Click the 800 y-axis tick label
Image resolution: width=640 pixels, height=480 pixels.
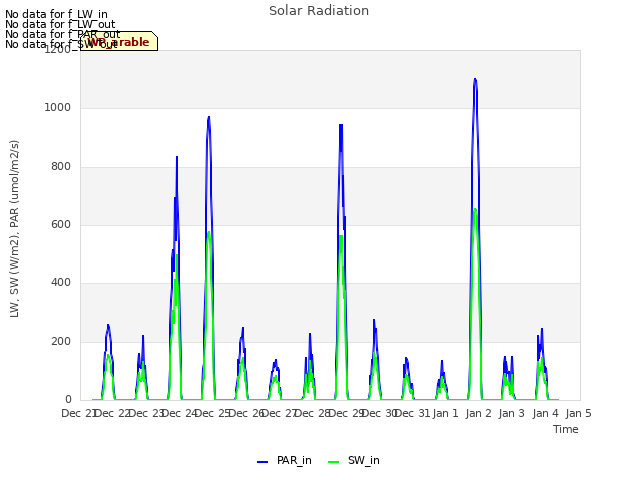point(61,167)
